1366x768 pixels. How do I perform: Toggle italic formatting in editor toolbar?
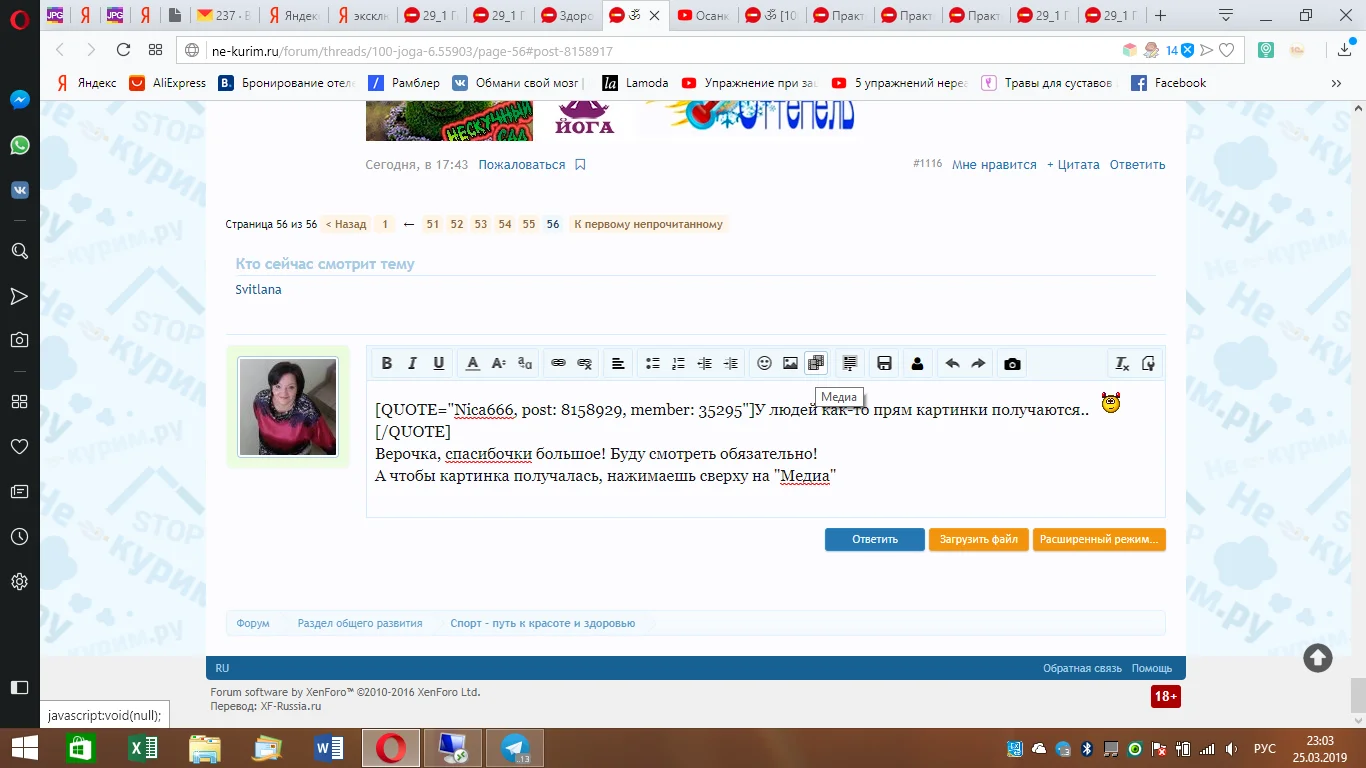[x=412, y=364]
